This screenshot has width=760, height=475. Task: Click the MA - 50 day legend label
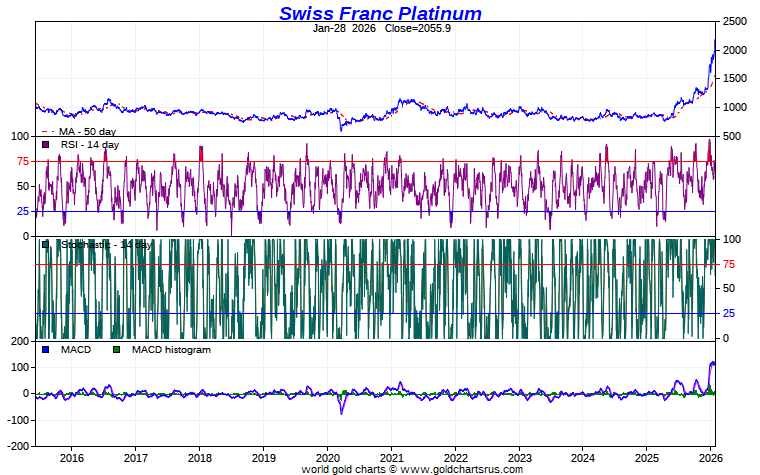[x=87, y=131]
